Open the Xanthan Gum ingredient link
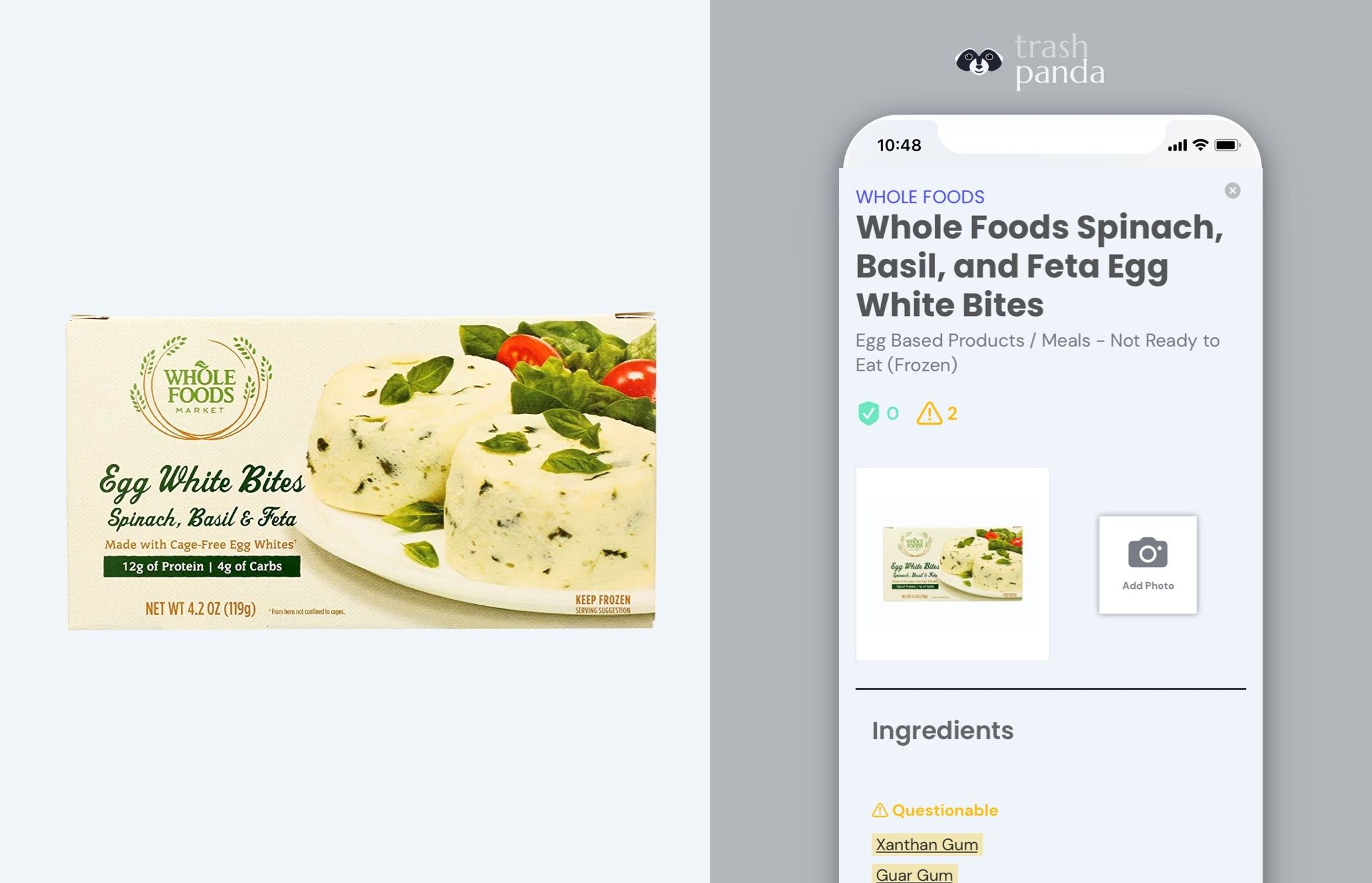 (x=927, y=844)
